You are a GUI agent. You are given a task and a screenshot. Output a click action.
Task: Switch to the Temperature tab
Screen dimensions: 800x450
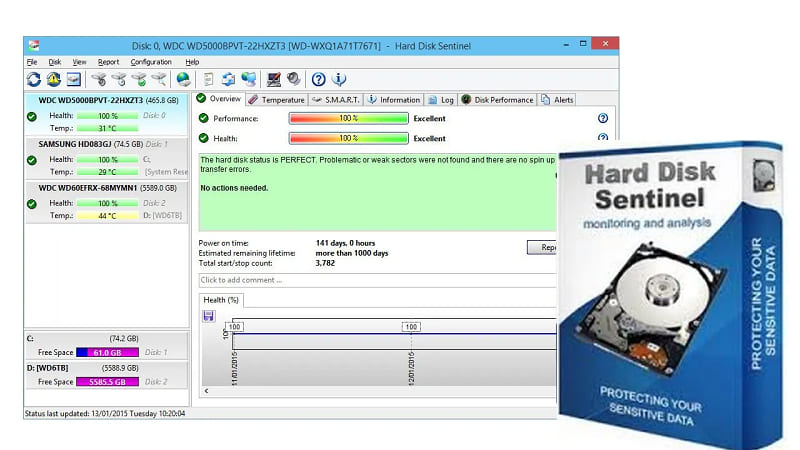[x=277, y=100]
